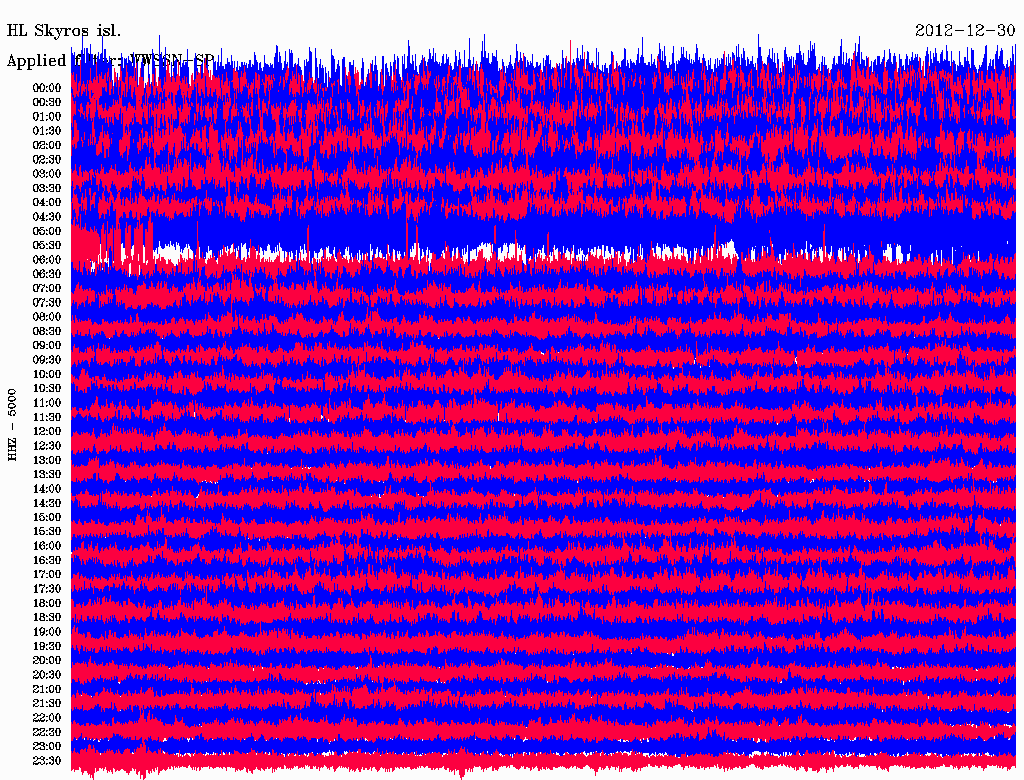Select the 11:00 time label
1024x780 pixels.
47,402
